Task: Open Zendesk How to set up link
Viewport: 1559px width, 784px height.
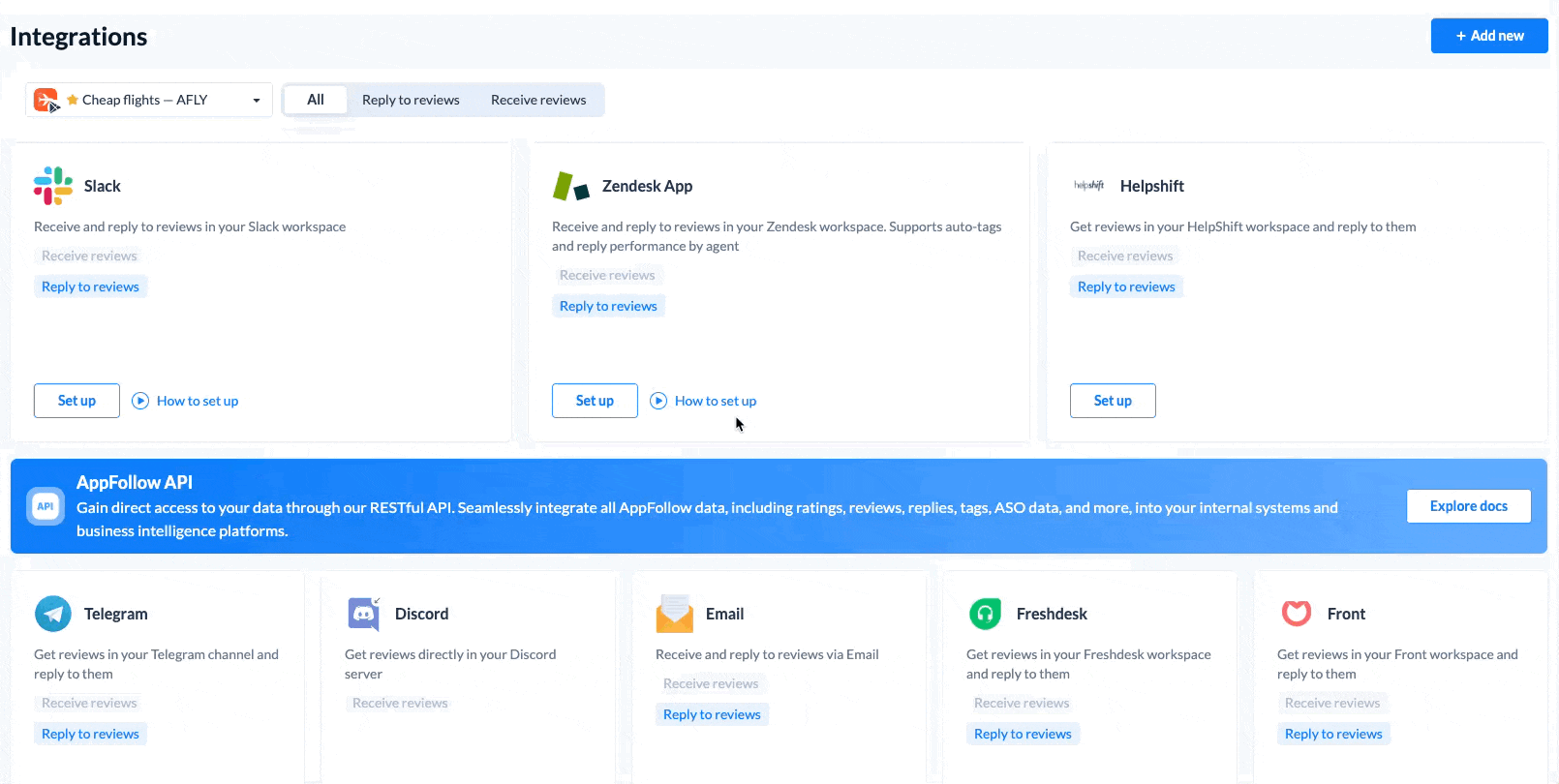Action: [x=715, y=401]
